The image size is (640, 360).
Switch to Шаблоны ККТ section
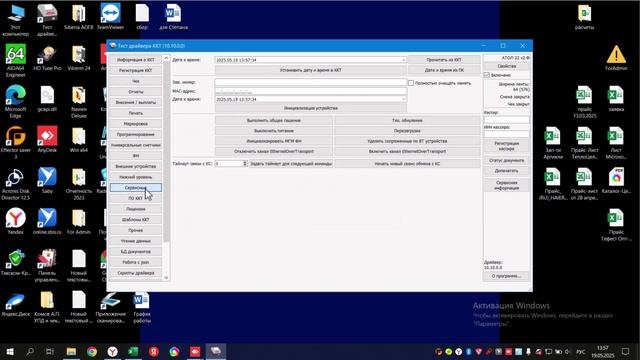pyautogui.click(x=136, y=219)
